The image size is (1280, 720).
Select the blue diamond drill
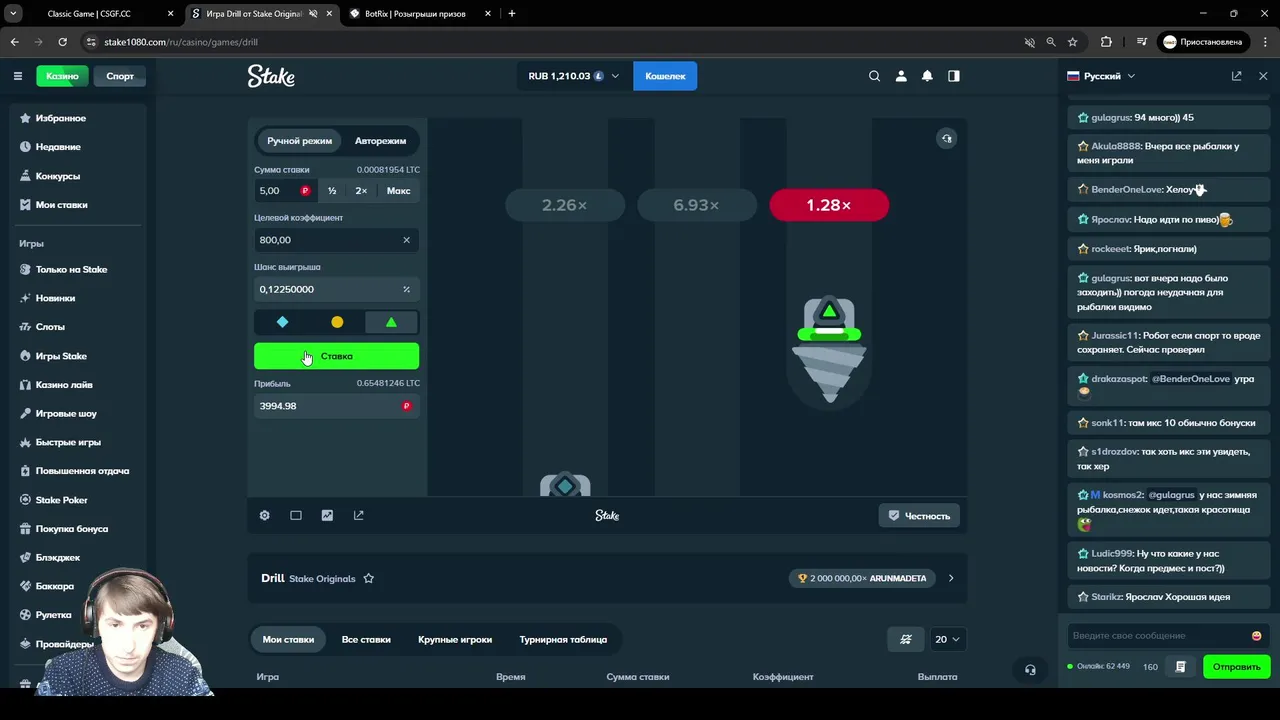point(282,322)
